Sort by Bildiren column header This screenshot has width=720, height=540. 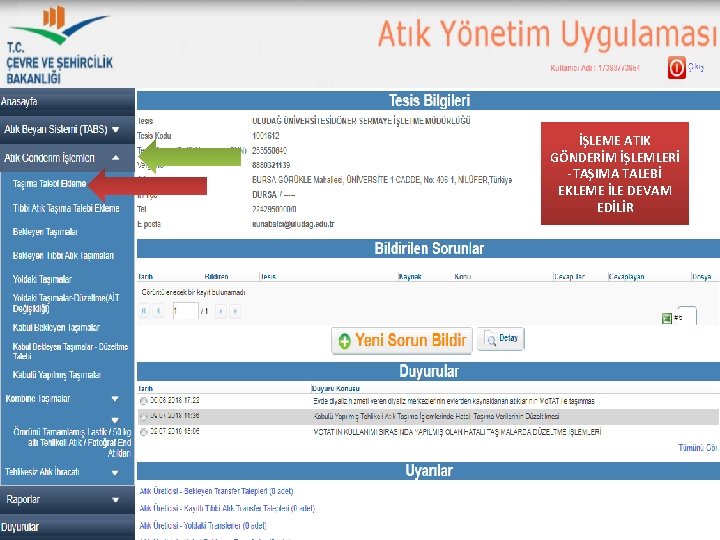(x=216, y=276)
